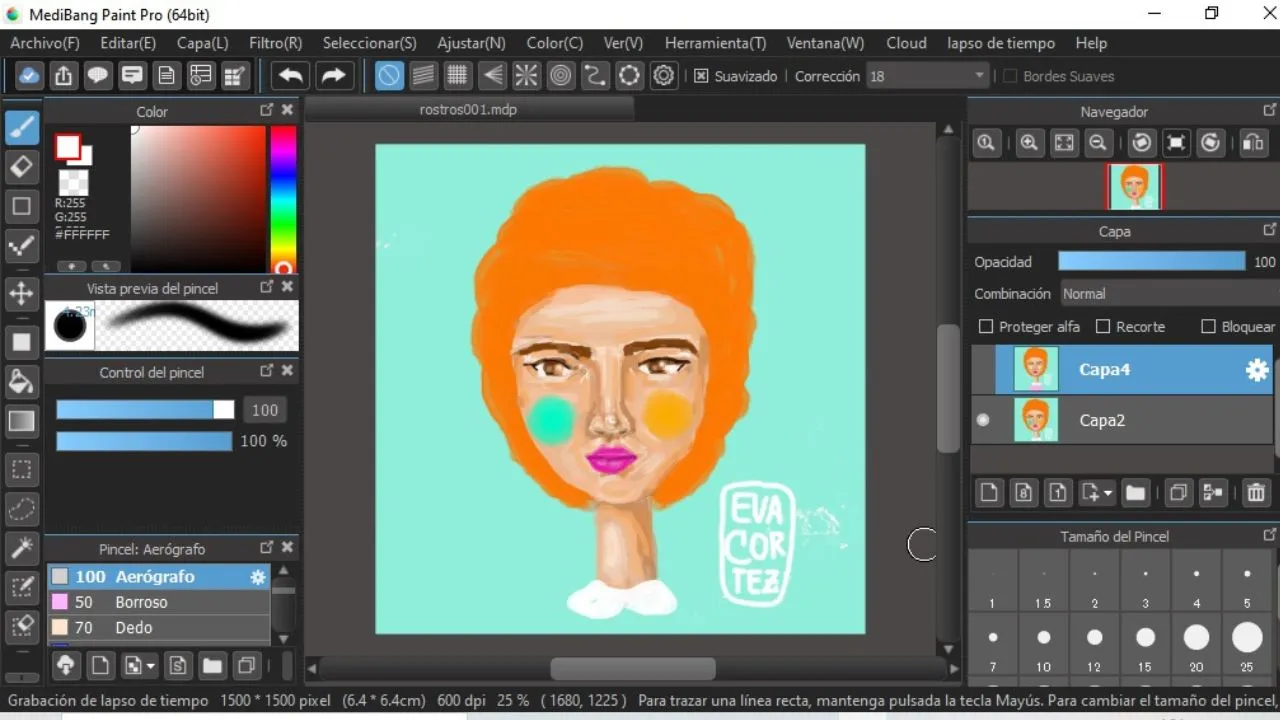Screen dimensions: 1280x720
Task: Open the Filtro(R) menu
Action: (275, 43)
